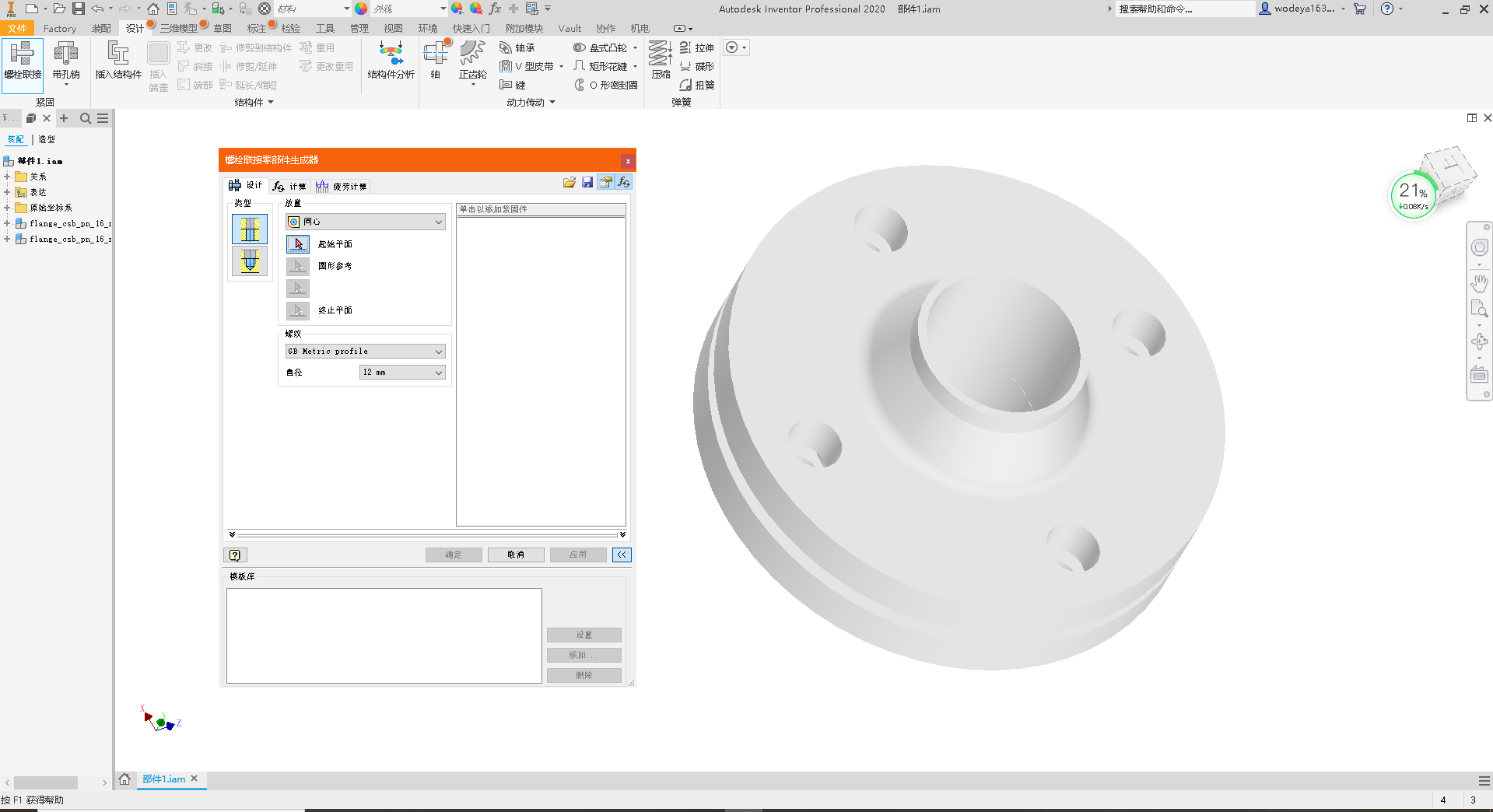
Task: Expand the 结构件 panel dropdown
Action: (254, 102)
